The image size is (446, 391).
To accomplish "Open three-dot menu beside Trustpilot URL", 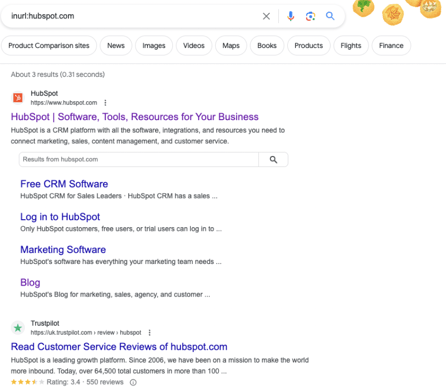I will [x=149, y=333].
